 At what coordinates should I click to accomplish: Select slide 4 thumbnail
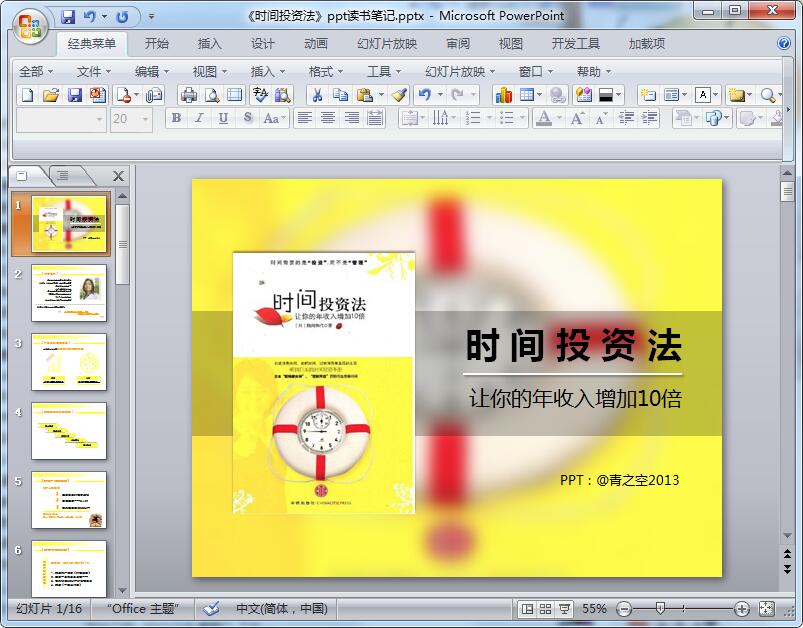click(69, 431)
